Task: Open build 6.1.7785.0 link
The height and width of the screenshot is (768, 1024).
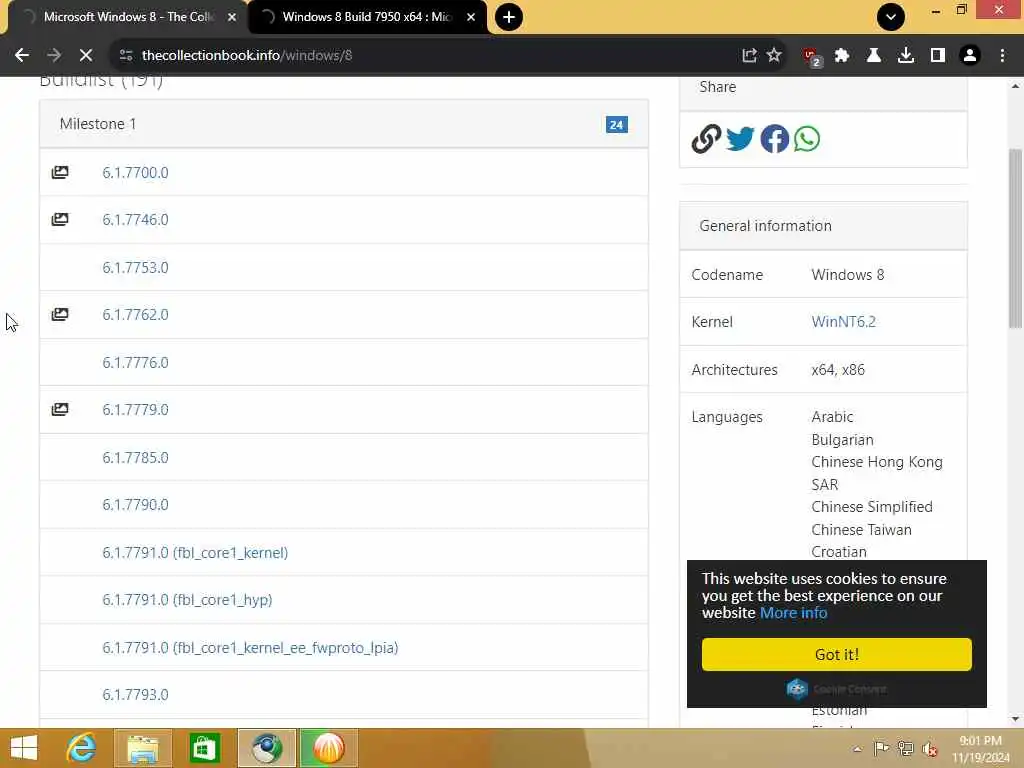Action: (135, 458)
